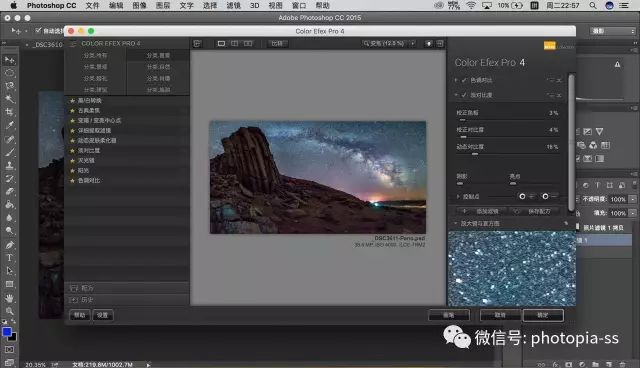The height and width of the screenshot is (368, 640).
Task: Select the Hand tool
Action: click(9, 298)
